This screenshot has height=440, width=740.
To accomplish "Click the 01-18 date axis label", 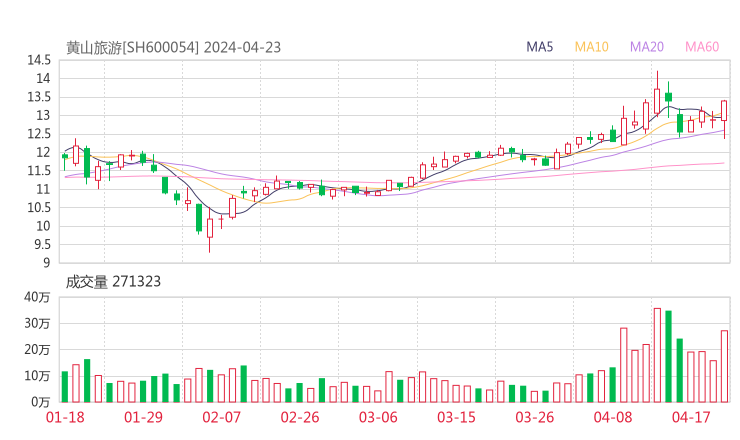I will tap(65, 417).
